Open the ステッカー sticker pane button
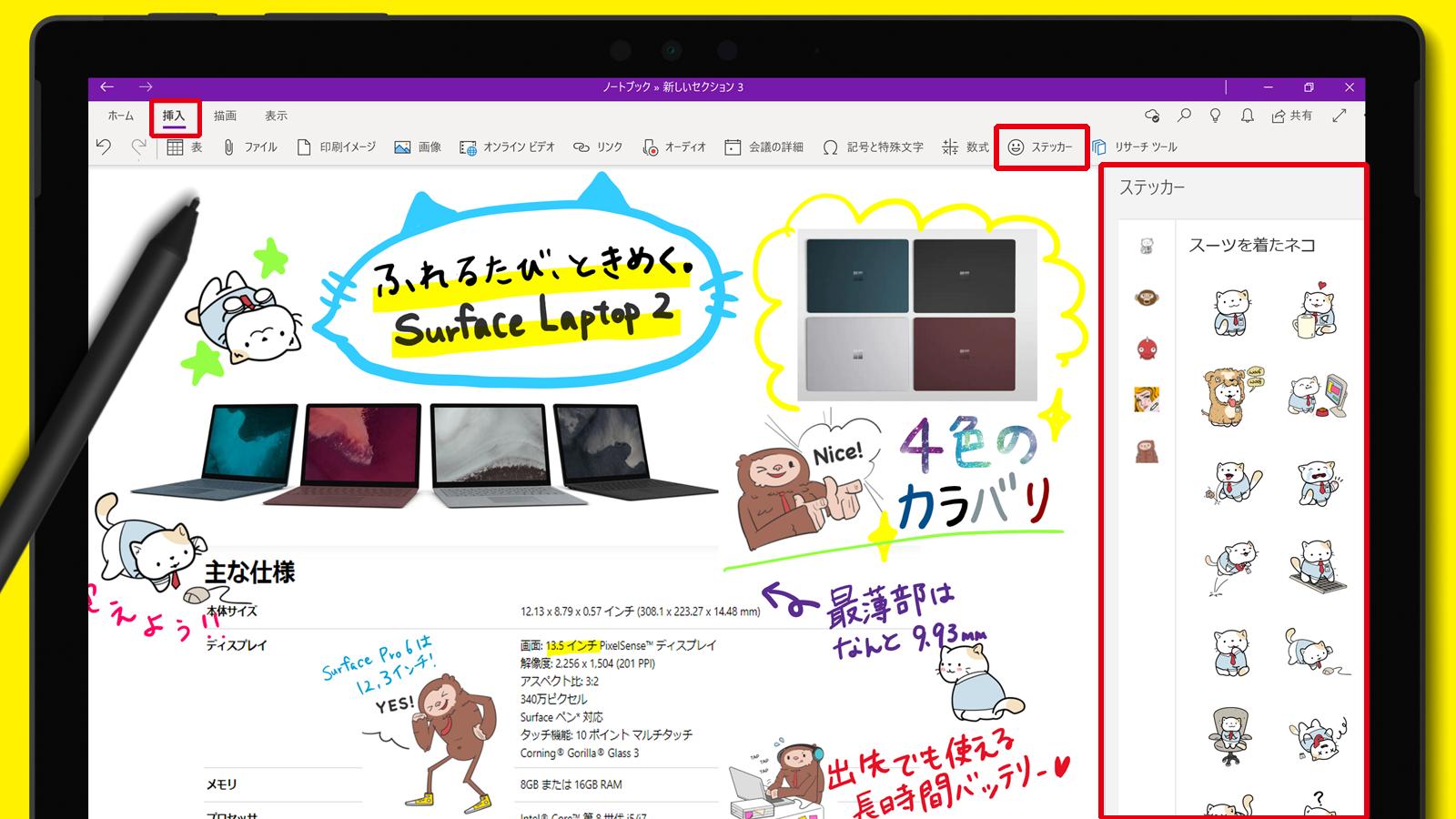The height and width of the screenshot is (819, 1456). point(1041,147)
